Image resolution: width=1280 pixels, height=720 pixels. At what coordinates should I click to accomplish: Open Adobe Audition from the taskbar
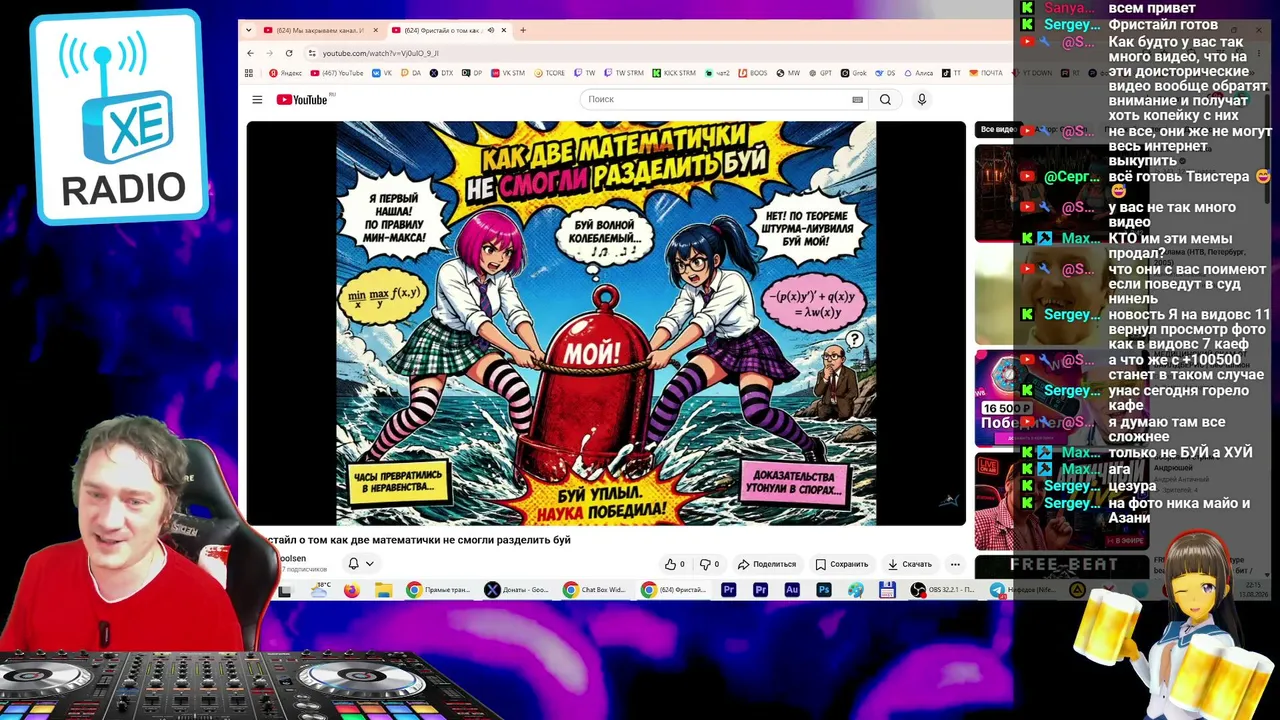[x=792, y=591]
